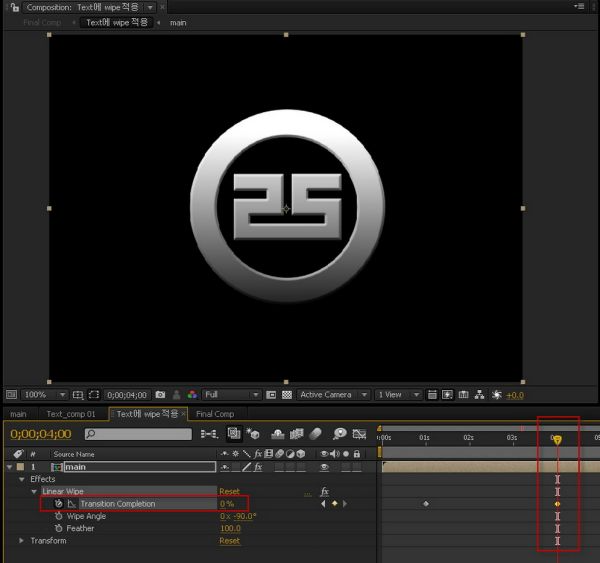Switch to the Text_comp 01 timeline tab
This screenshot has height=563, width=600.
tap(71, 414)
